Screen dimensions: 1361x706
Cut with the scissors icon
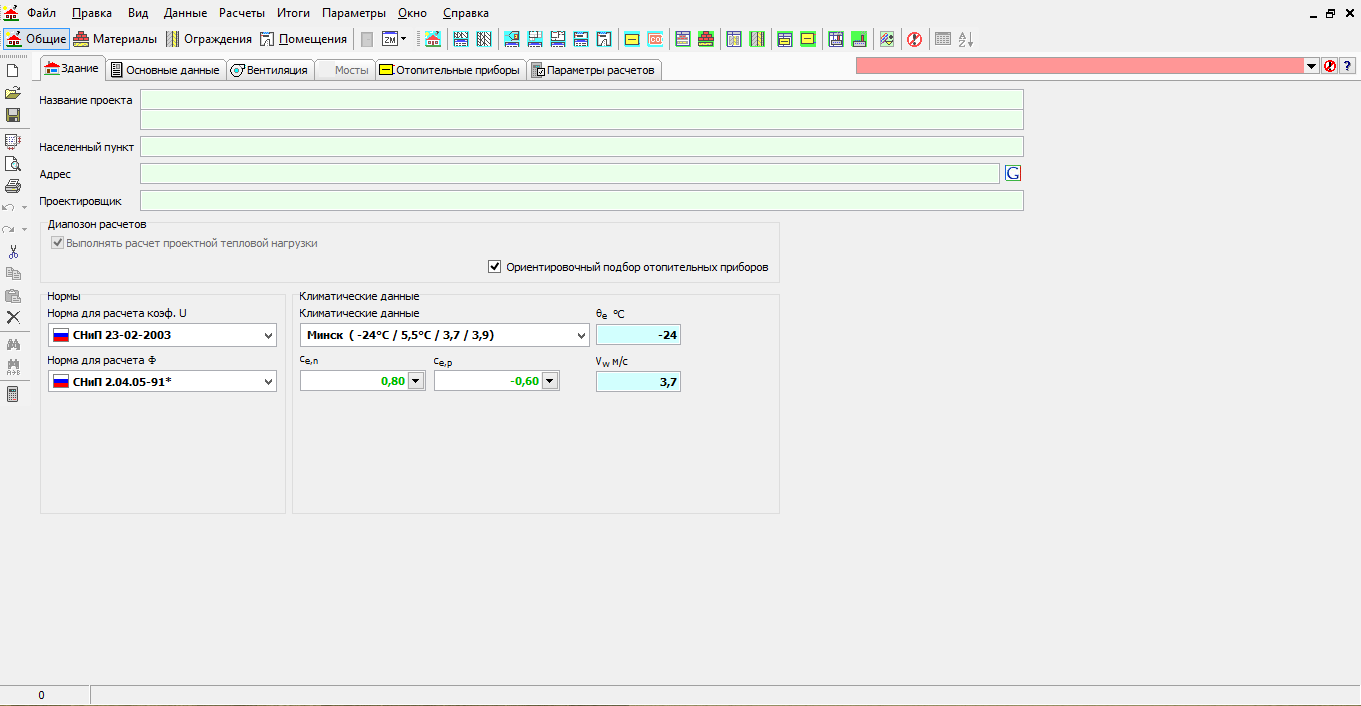(x=13, y=251)
